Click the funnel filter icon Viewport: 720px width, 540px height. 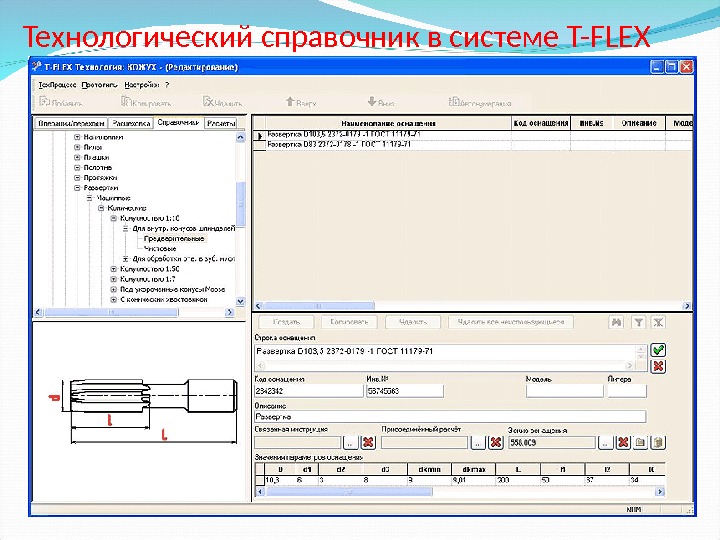click(x=638, y=322)
